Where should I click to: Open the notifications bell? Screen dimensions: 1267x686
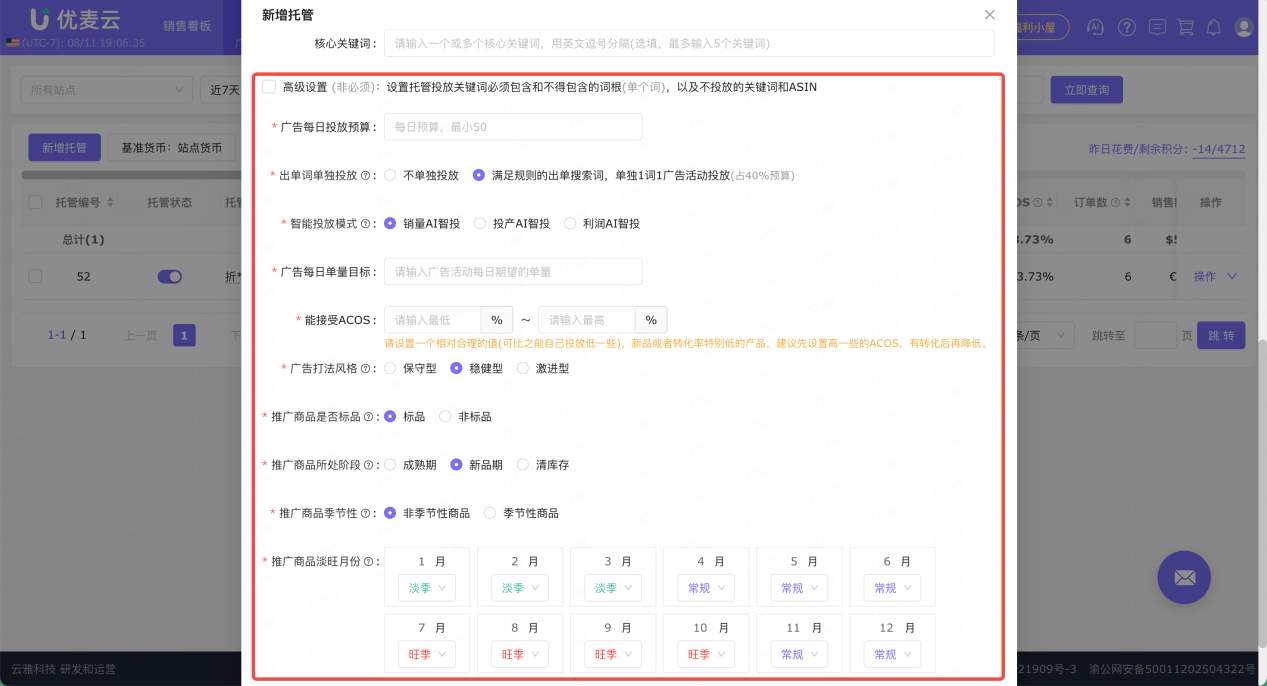[1213, 27]
